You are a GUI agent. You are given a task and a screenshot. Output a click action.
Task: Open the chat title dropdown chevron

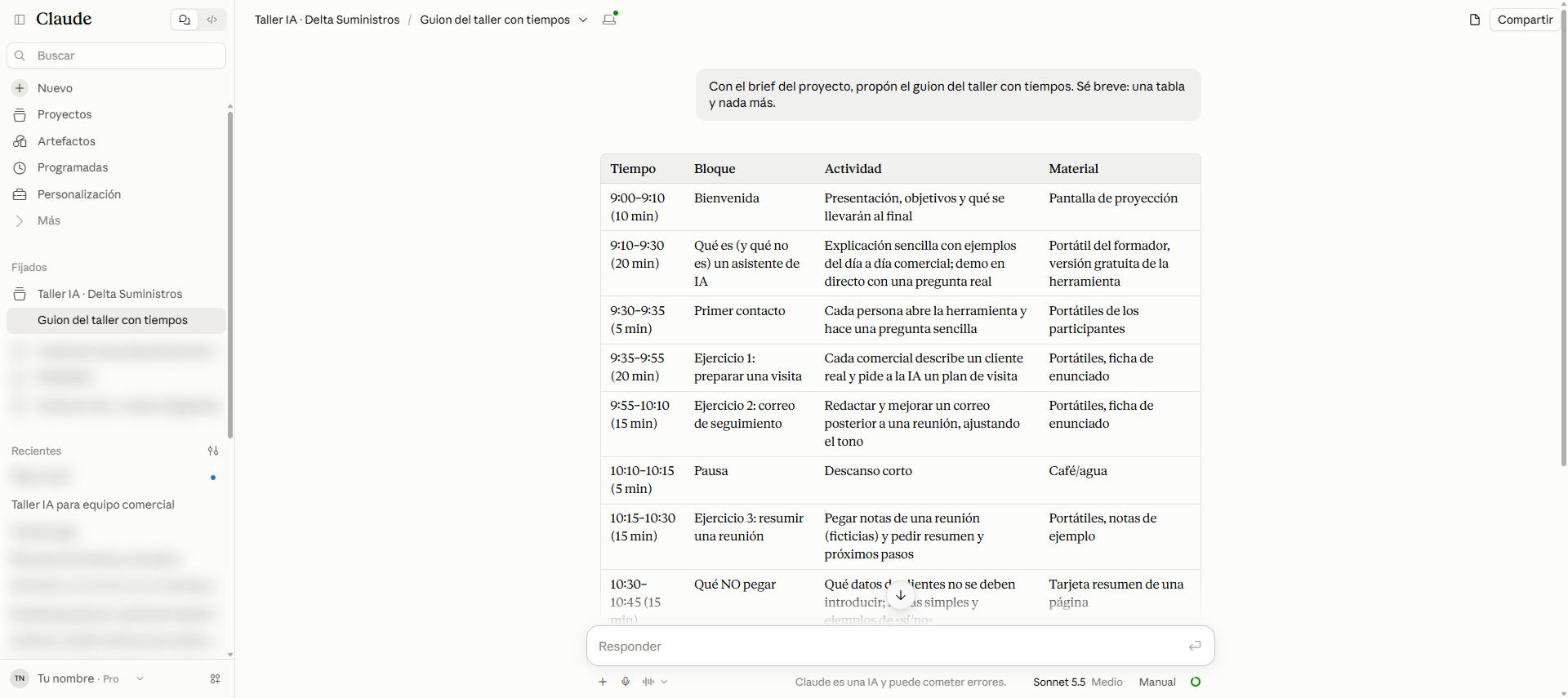tap(583, 20)
